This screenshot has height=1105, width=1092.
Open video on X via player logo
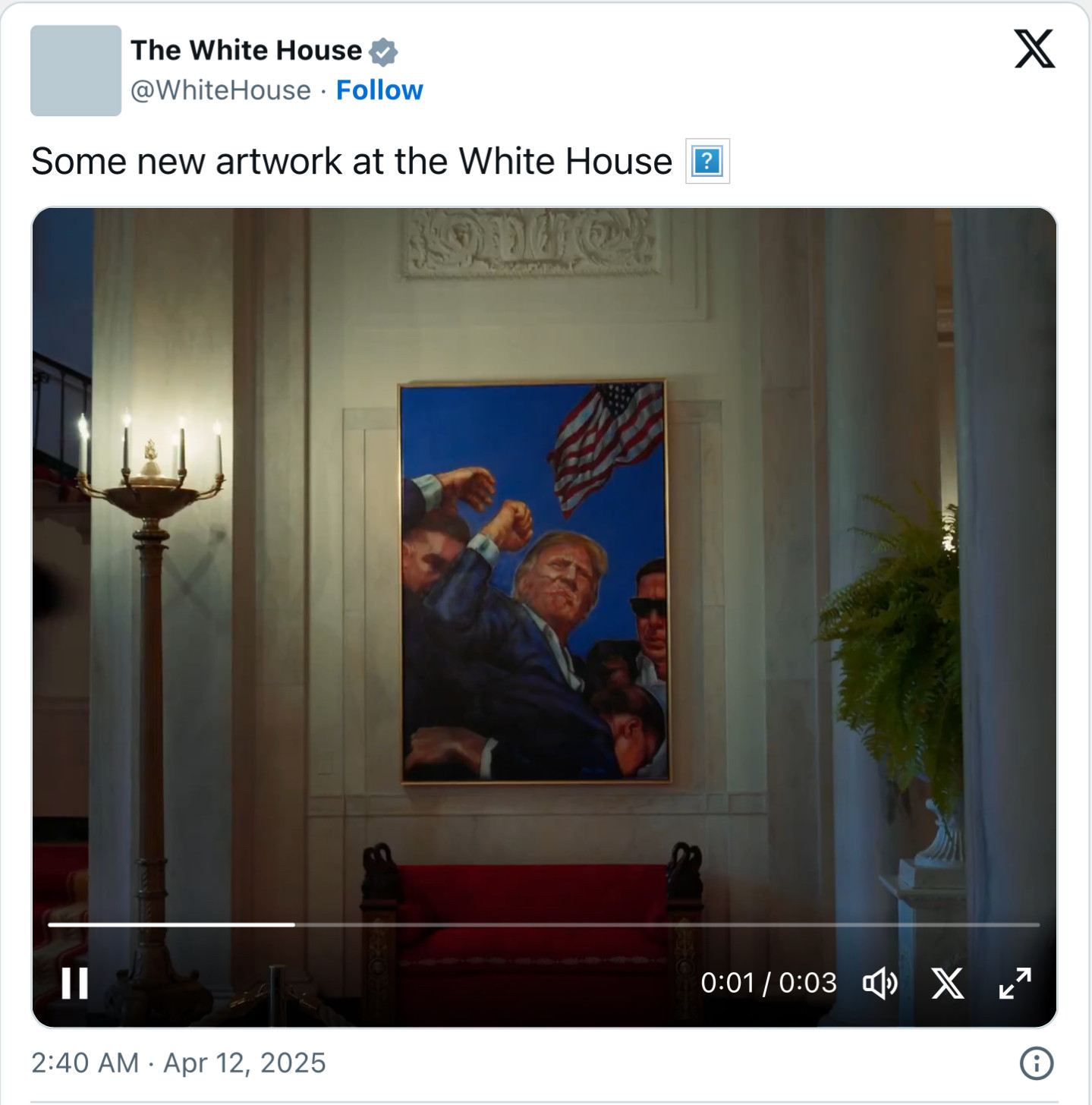(x=948, y=984)
